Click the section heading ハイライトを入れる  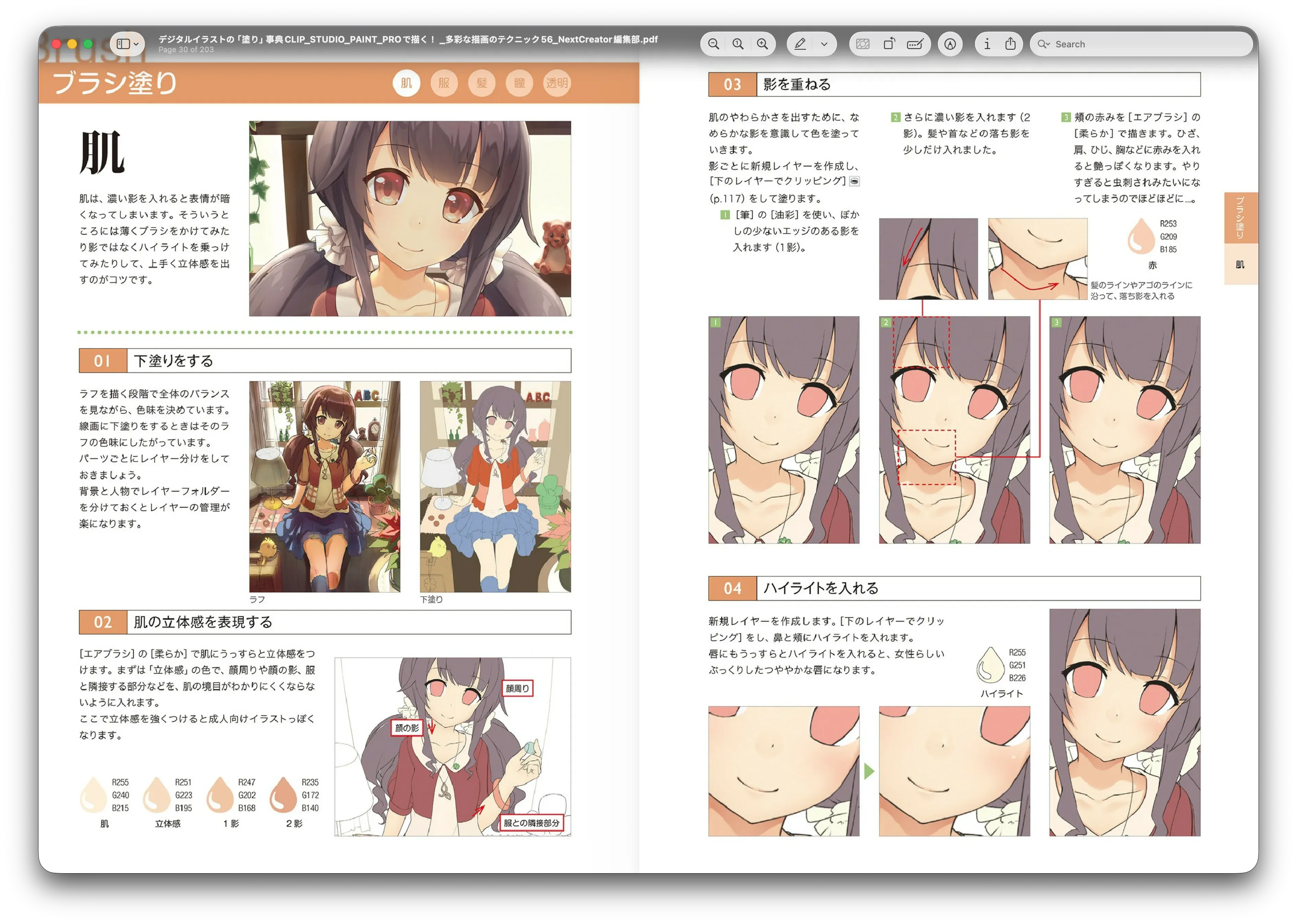click(x=821, y=589)
